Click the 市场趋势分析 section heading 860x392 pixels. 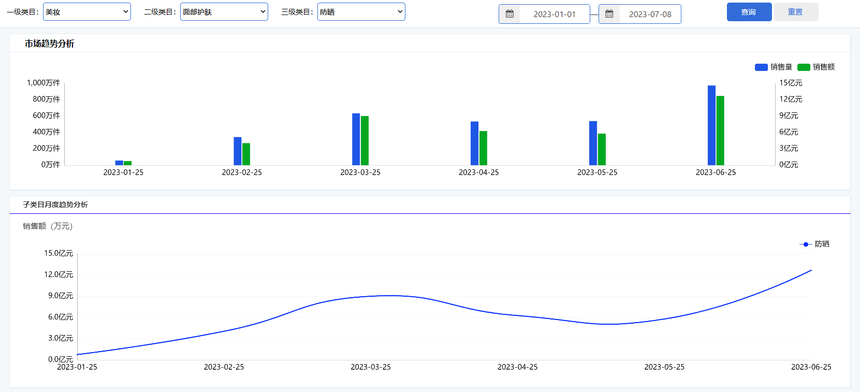click(x=49, y=44)
